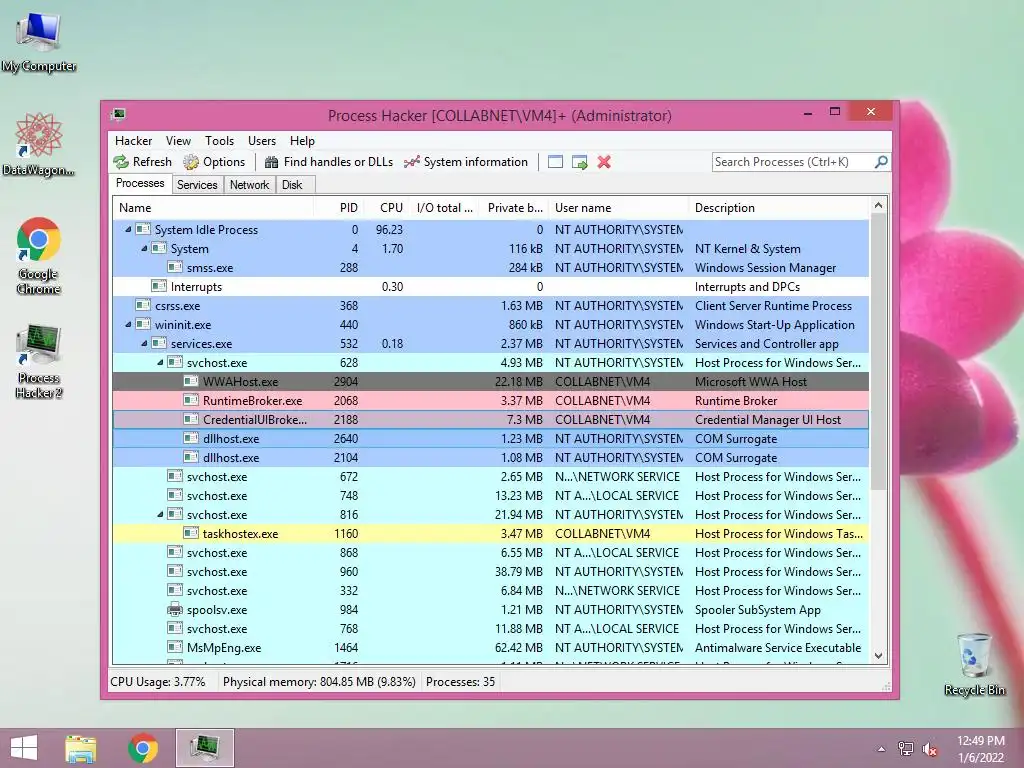
Task: Select the CredentialUIBroker row
Action: pos(491,419)
